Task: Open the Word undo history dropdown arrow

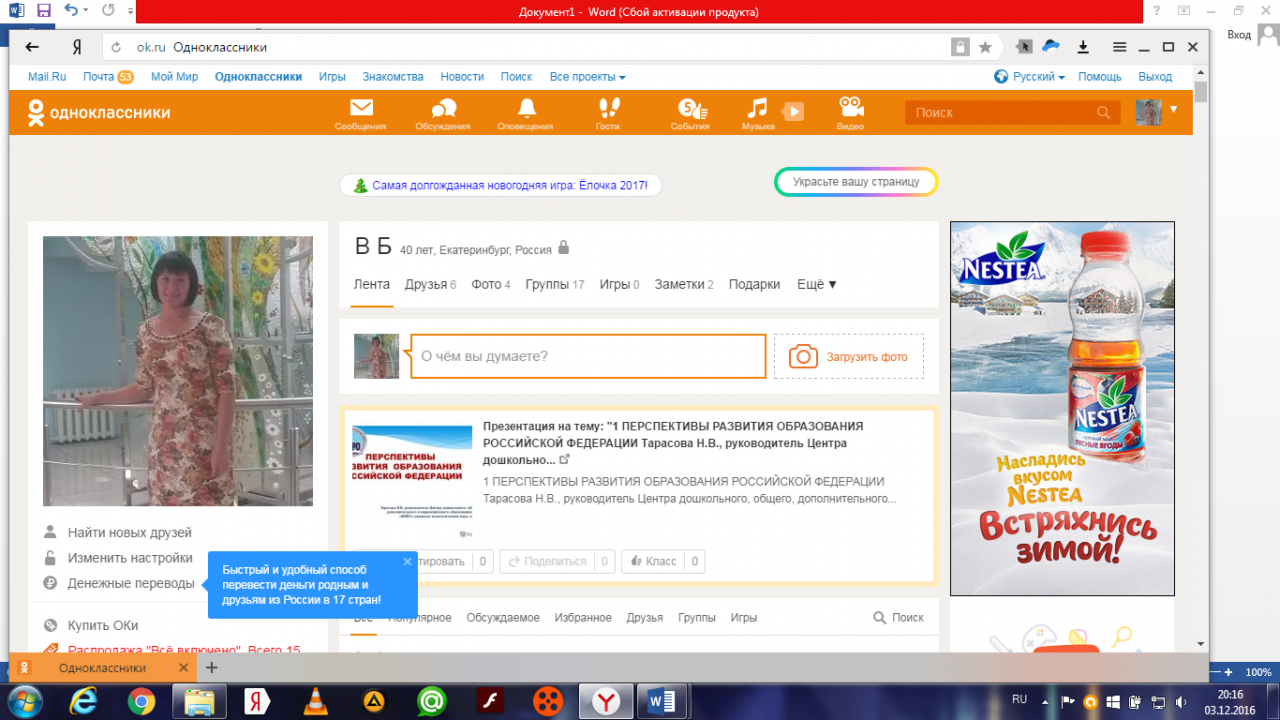Action: [x=86, y=11]
